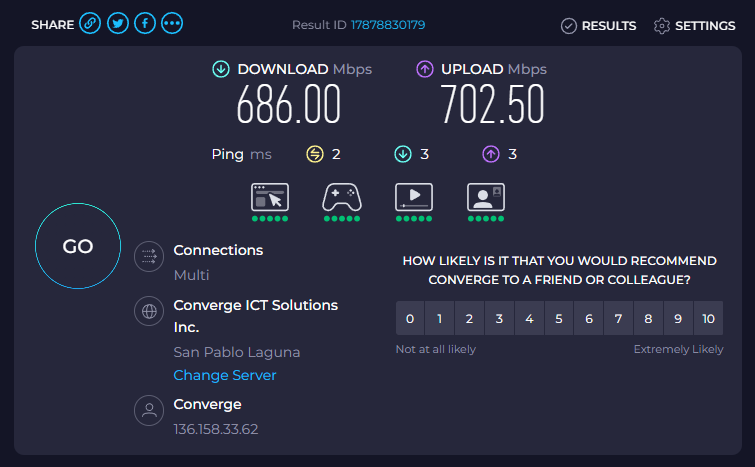755x467 pixels.
Task: Rate recommendation as 1
Action: (x=440, y=318)
